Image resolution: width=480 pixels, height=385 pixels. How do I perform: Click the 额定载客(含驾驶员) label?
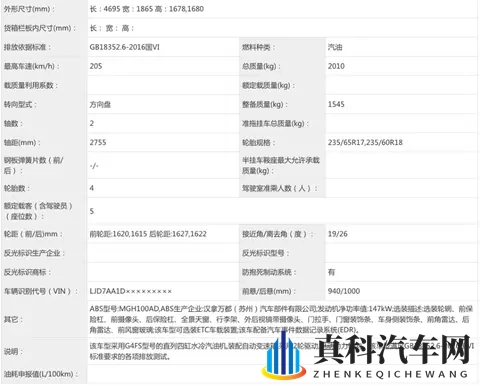tap(38, 211)
